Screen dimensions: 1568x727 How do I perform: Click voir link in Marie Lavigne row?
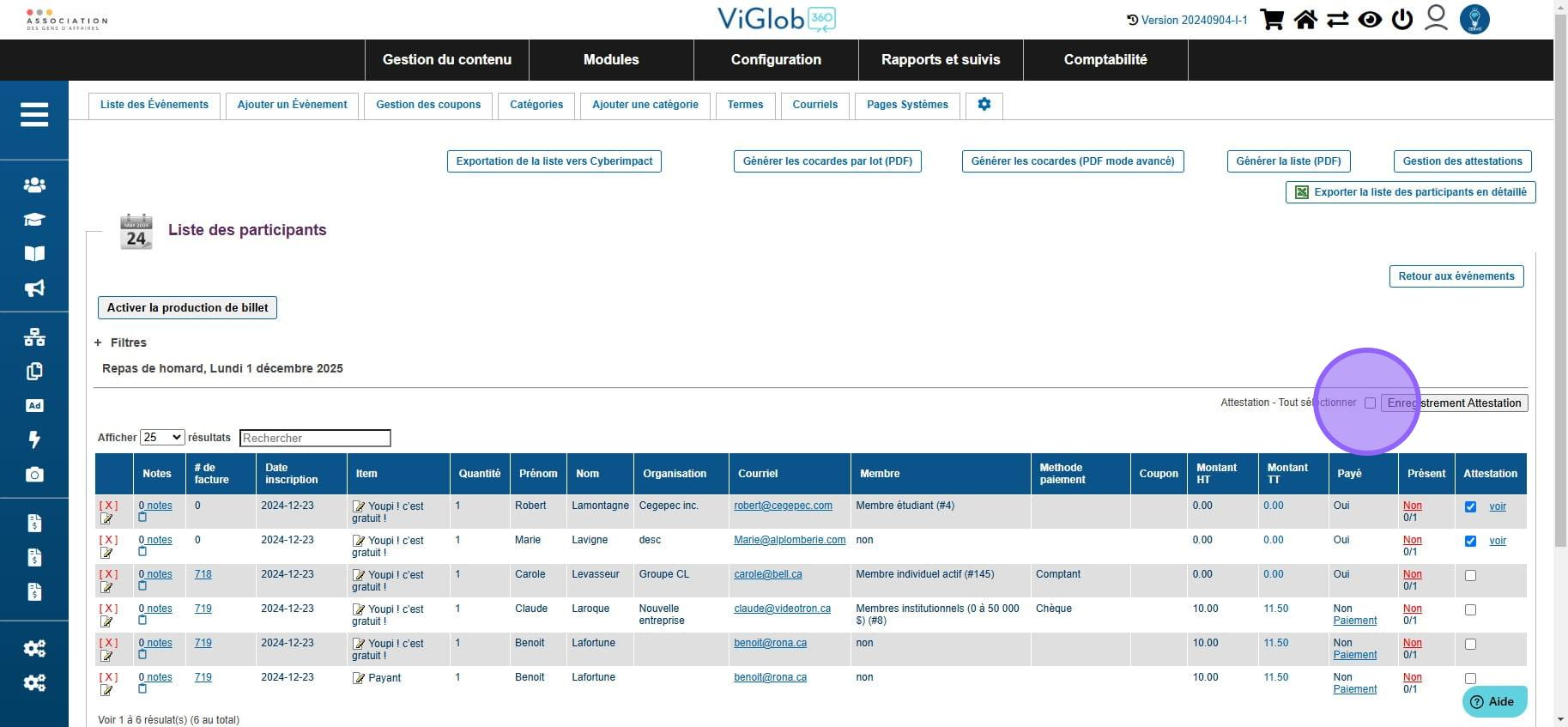(1498, 541)
